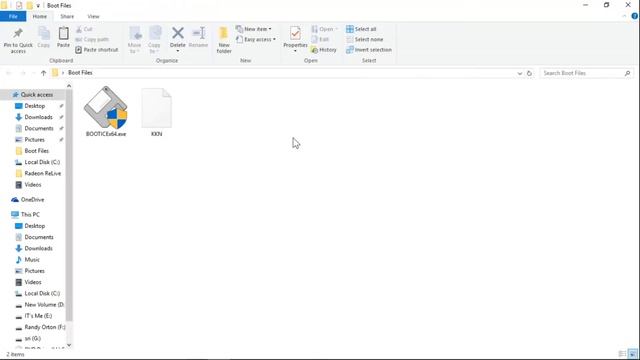The image size is (640, 360).
Task: Click Select none
Action: tap(364, 40)
